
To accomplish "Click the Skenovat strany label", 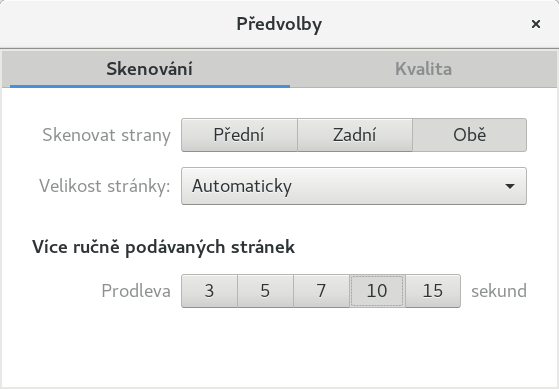I will [106, 135].
